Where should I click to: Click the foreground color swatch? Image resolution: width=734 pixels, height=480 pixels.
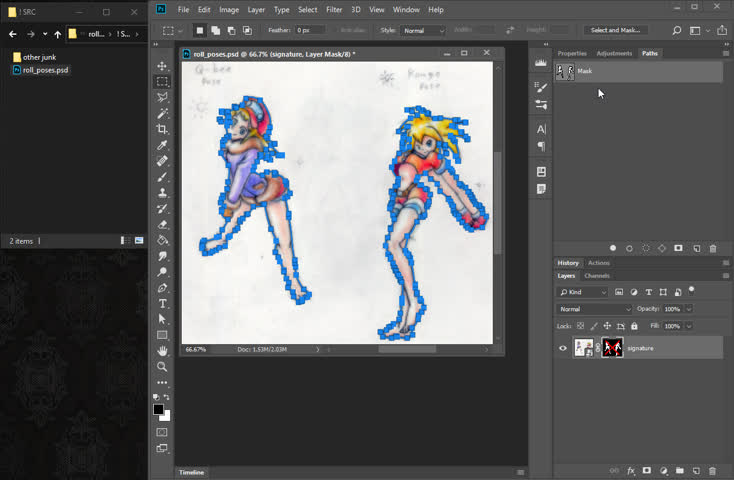click(x=158, y=410)
